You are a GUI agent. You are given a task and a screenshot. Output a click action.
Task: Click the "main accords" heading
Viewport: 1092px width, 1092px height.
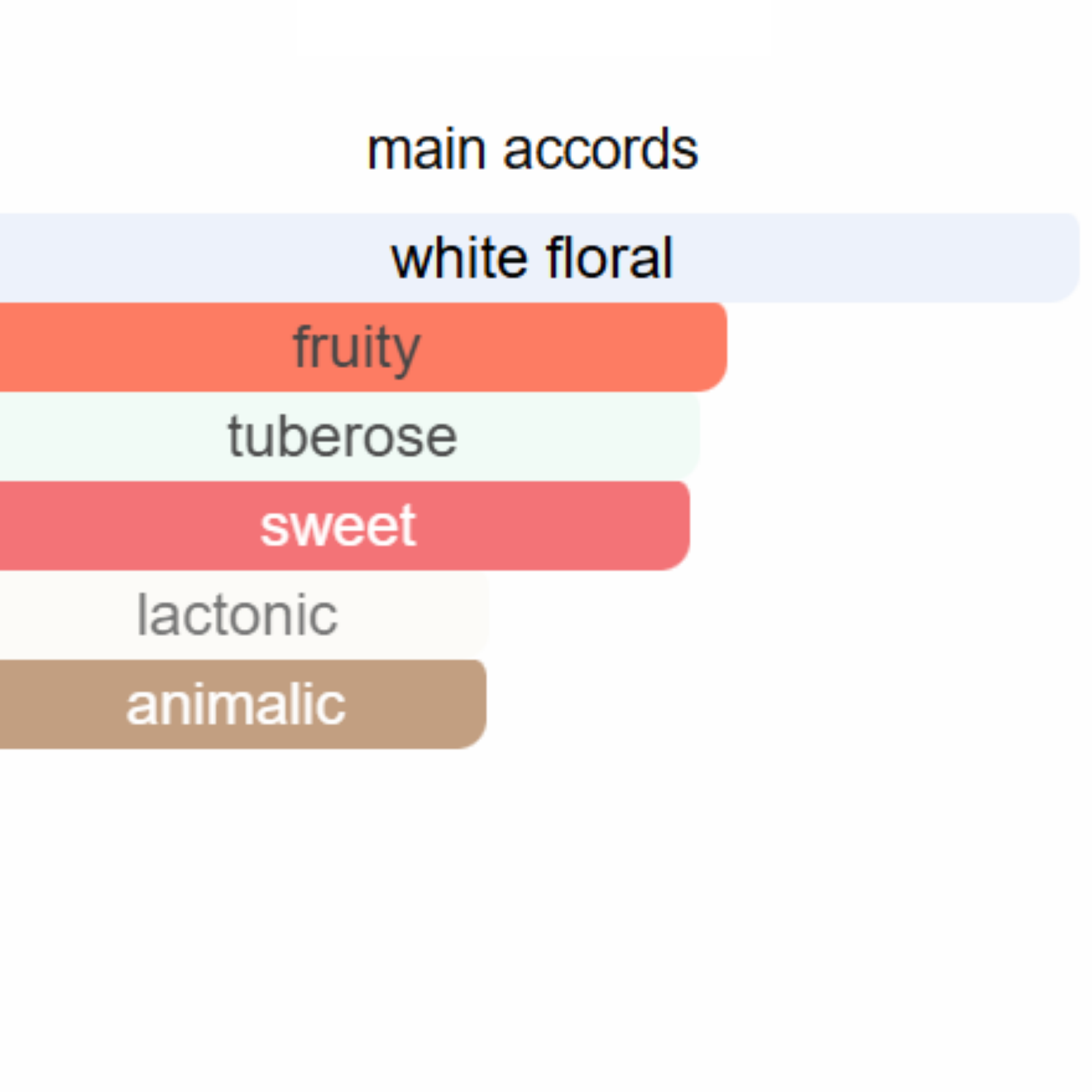click(x=532, y=149)
